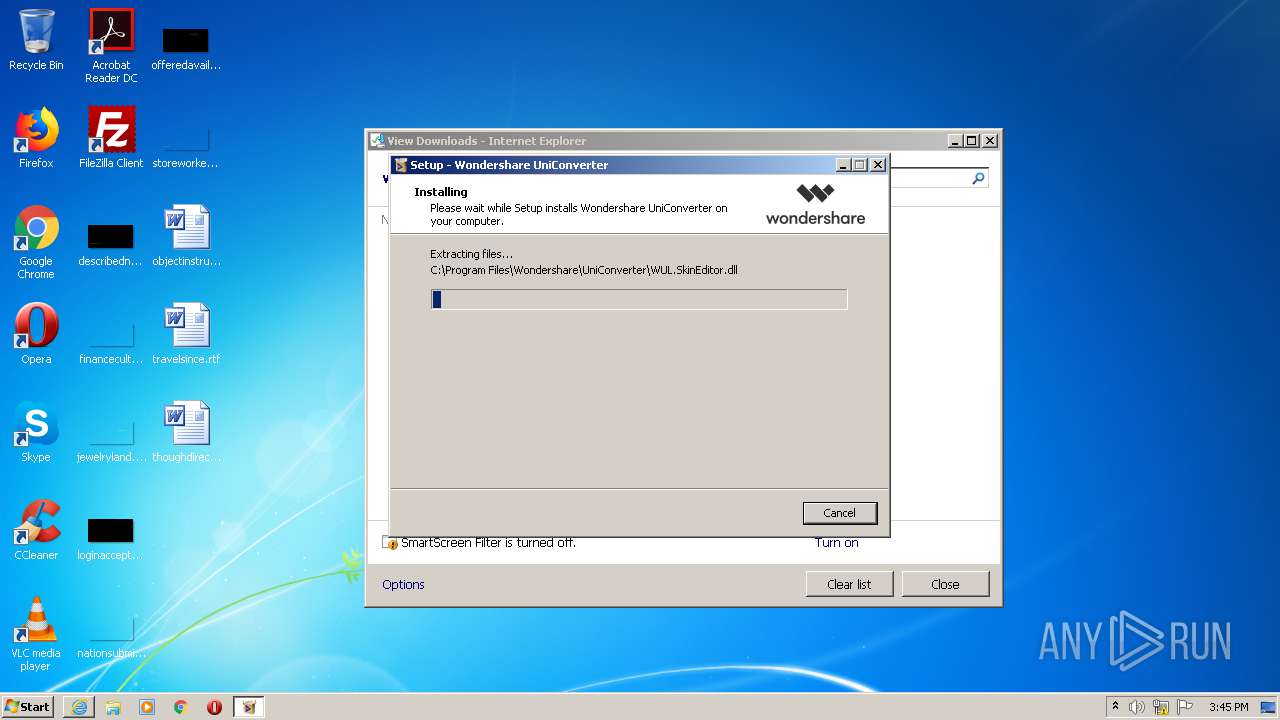Launch Skype desktop shortcut
Screen dimensions: 1280x720
[x=36, y=432]
